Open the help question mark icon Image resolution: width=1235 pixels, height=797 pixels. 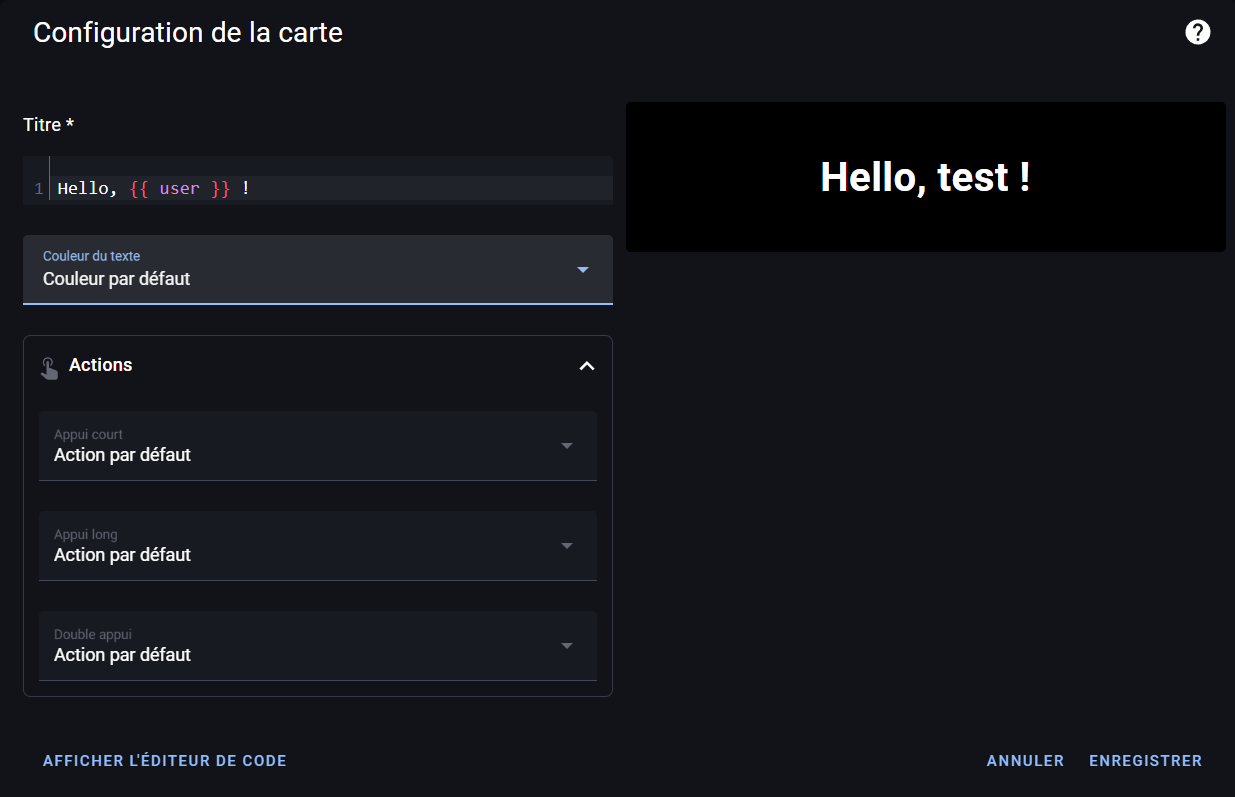[x=1197, y=32]
